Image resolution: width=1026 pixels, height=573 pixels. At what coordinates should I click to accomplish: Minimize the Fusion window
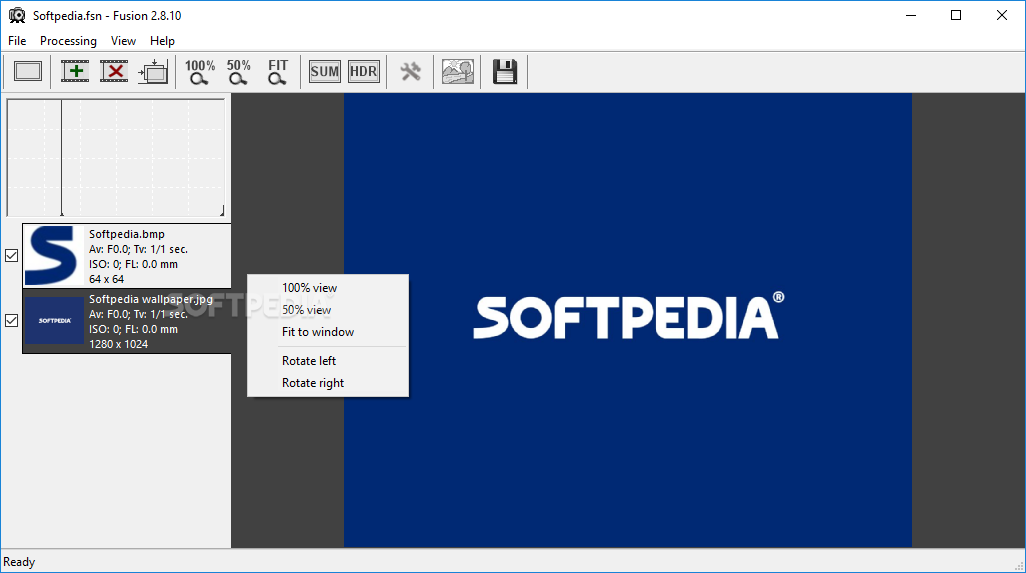(911, 15)
